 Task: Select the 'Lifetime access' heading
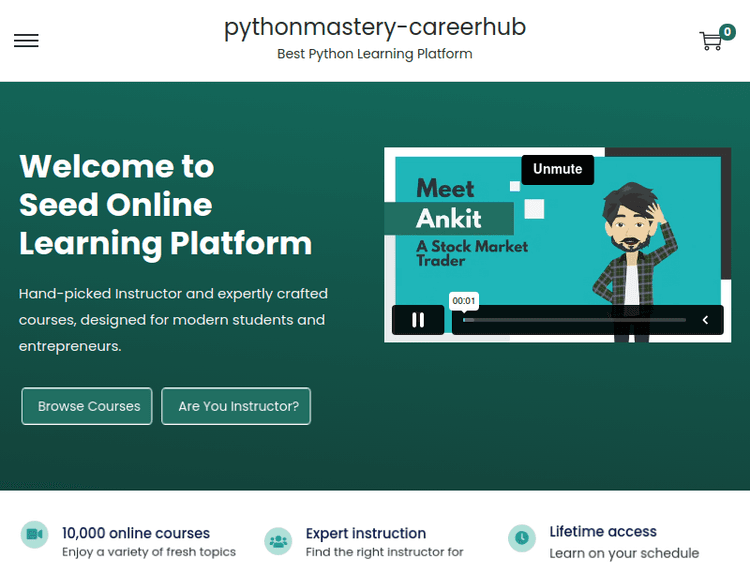pos(603,531)
